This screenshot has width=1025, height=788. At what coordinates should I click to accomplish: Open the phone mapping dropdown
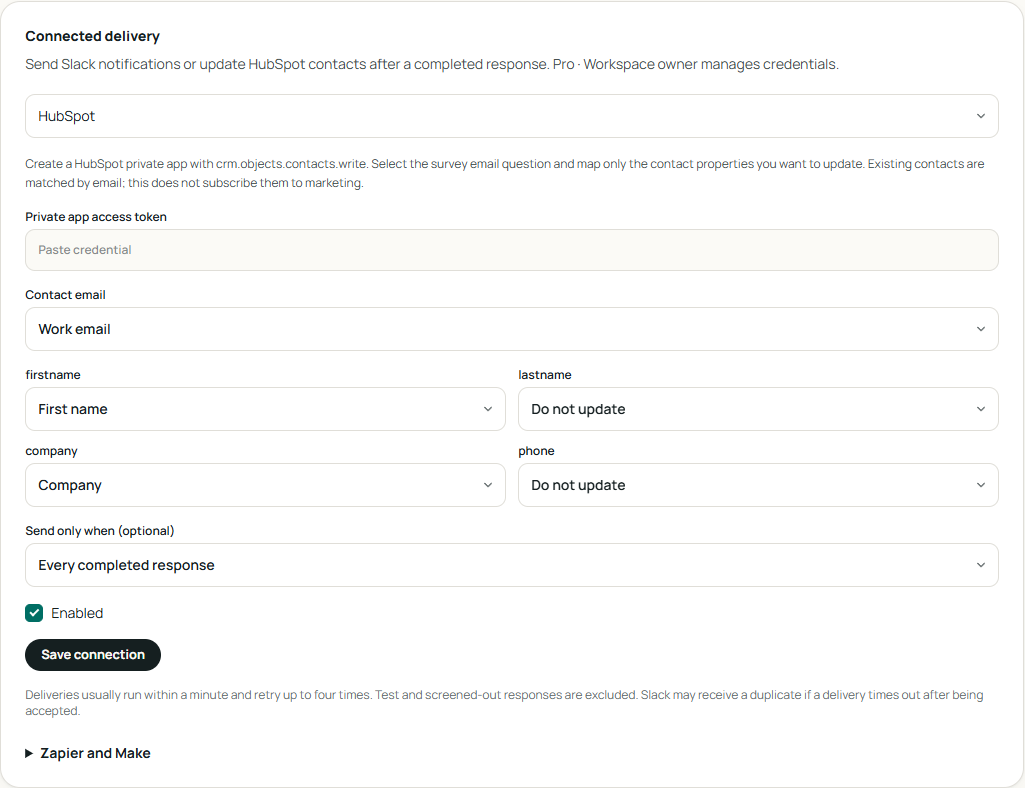point(758,485)
